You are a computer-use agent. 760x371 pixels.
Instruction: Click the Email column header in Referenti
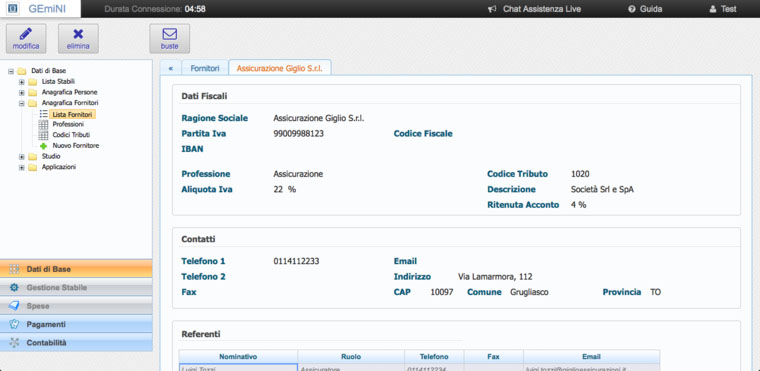591,356
